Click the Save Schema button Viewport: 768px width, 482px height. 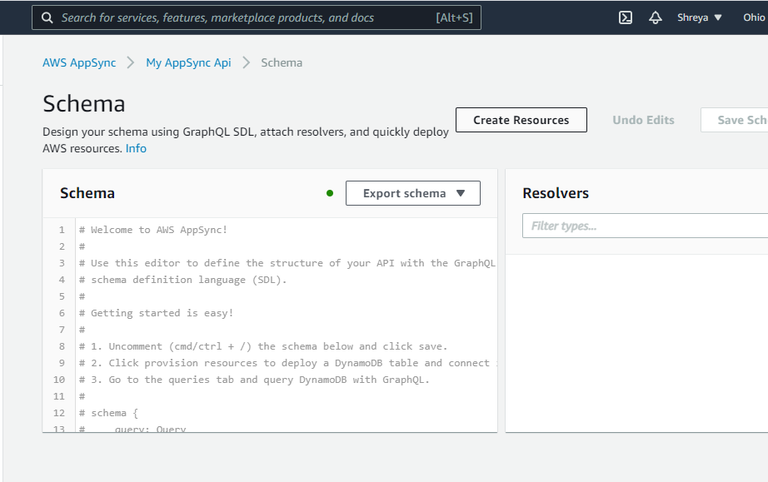[x=740, y=120]
